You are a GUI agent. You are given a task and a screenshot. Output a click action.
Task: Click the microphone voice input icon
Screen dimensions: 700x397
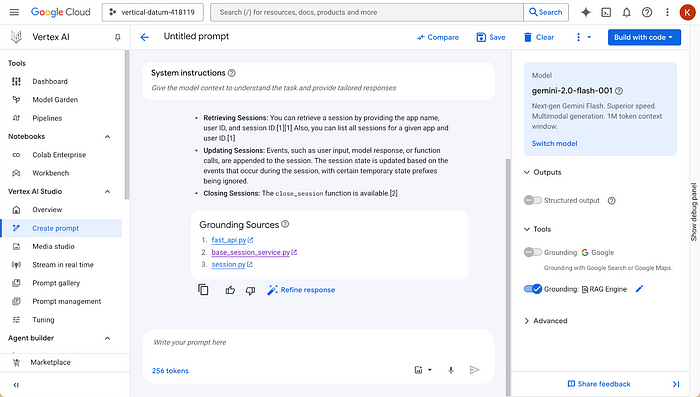coord(451,370)
